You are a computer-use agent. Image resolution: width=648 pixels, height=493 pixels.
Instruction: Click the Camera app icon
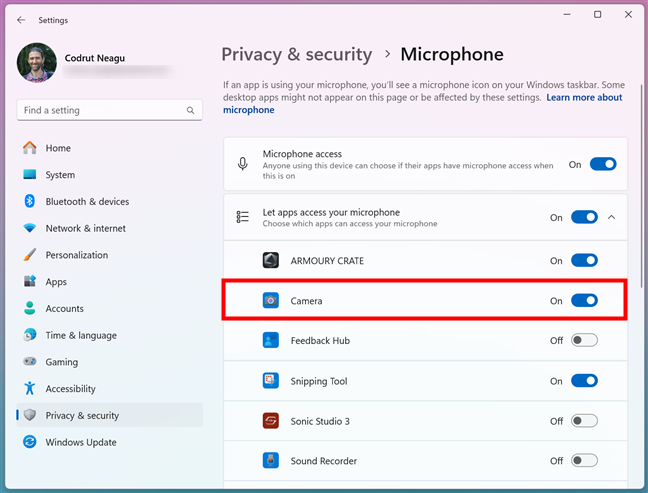tap(271, 300)
